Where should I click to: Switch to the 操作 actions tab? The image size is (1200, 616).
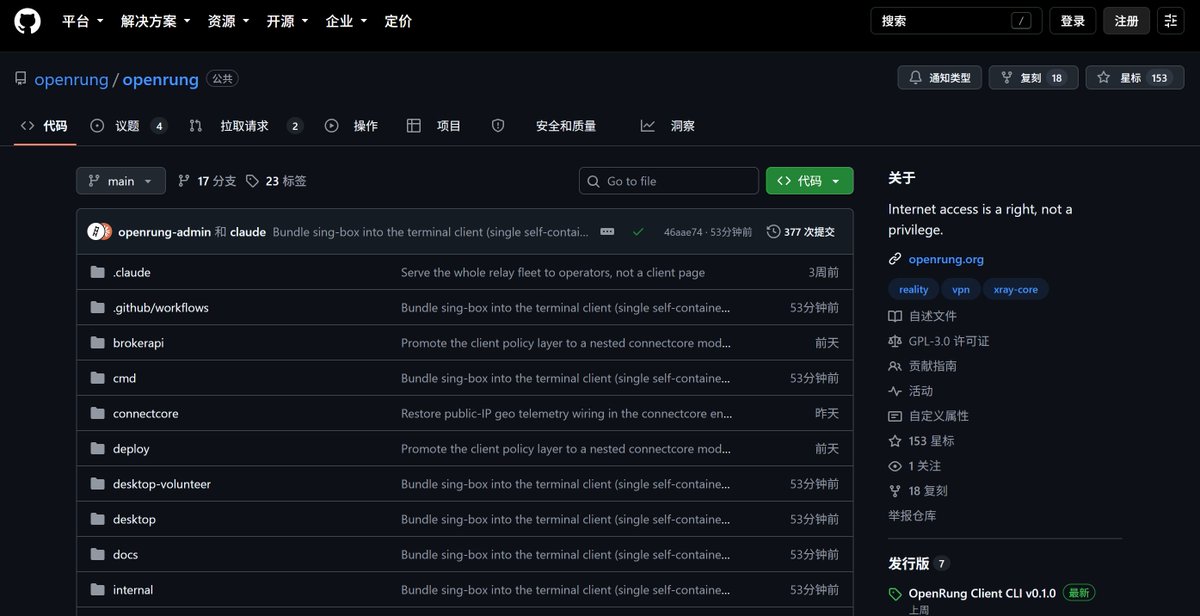point(351,126)
